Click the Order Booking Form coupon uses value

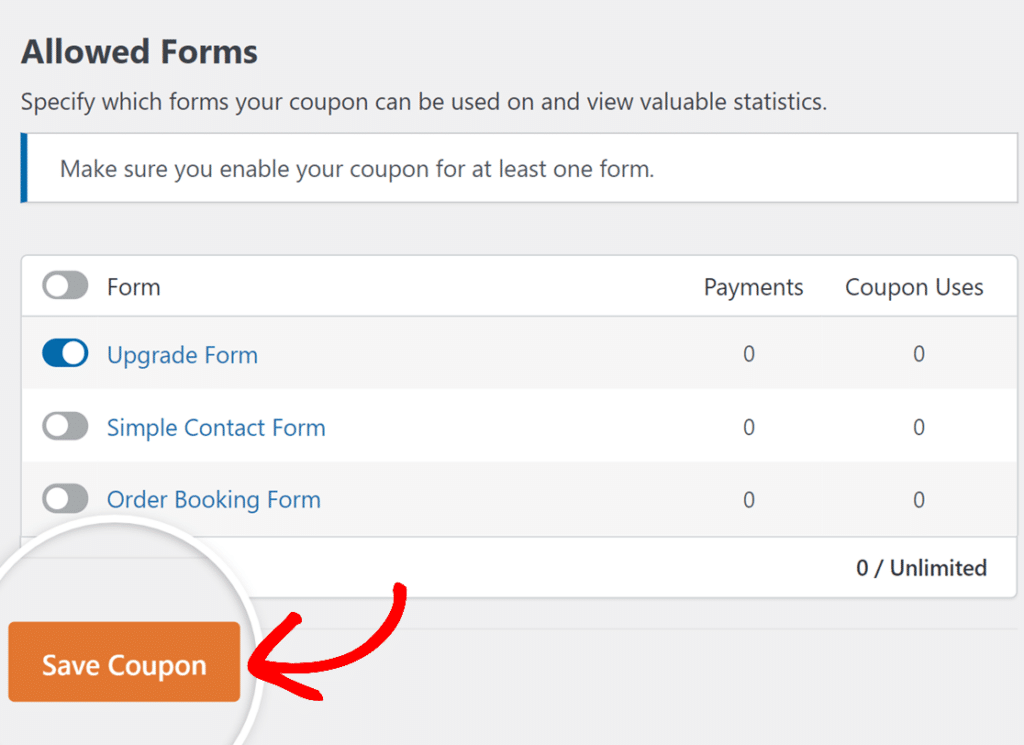(918, 499)
